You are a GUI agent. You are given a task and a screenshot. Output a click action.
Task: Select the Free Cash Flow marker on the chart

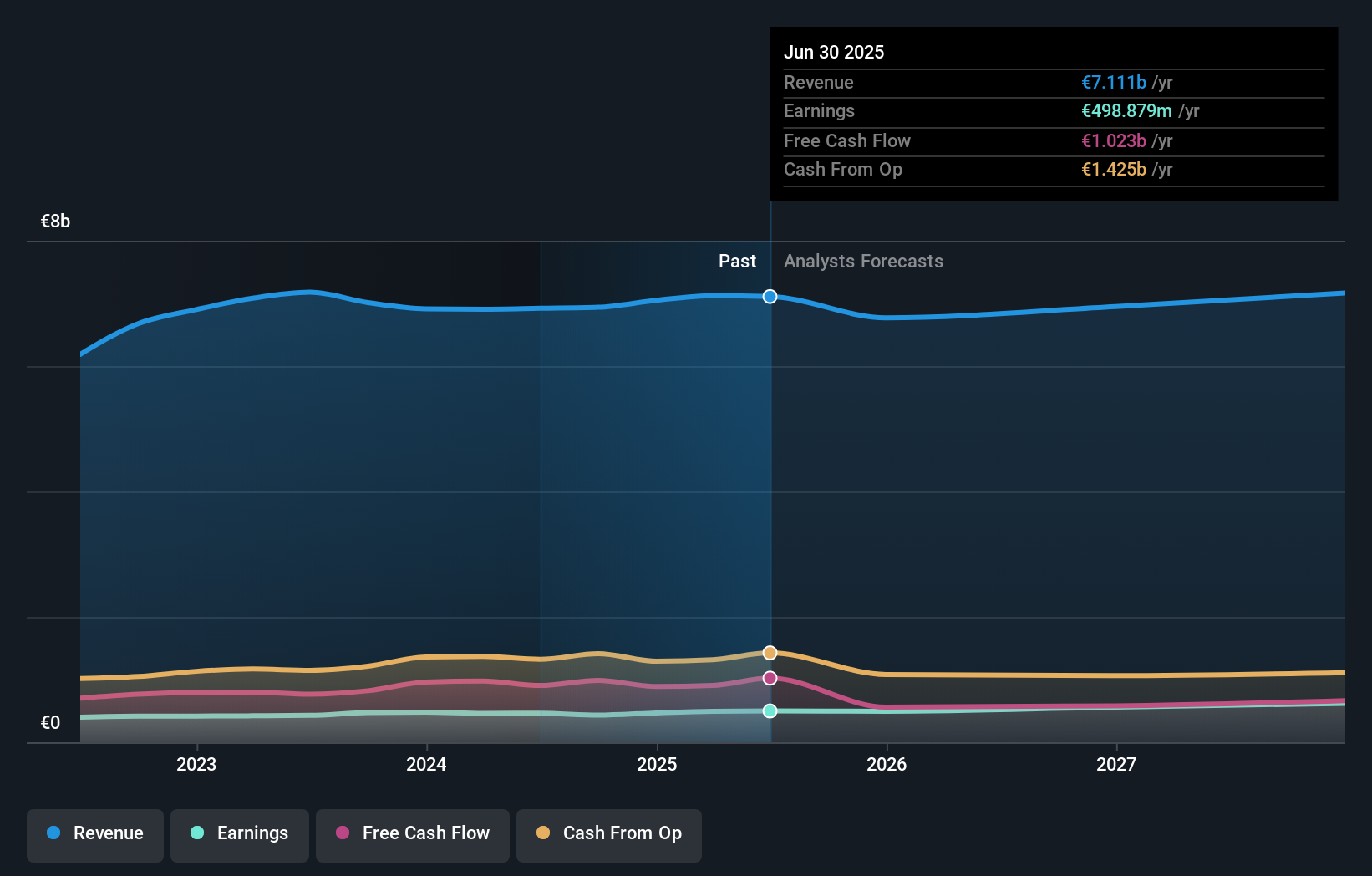click(x=770, y=678)
